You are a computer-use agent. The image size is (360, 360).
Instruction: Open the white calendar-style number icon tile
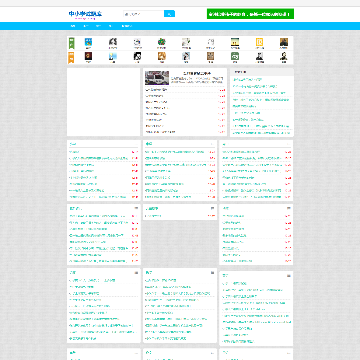pyautogui.click(x=210, y=42)
